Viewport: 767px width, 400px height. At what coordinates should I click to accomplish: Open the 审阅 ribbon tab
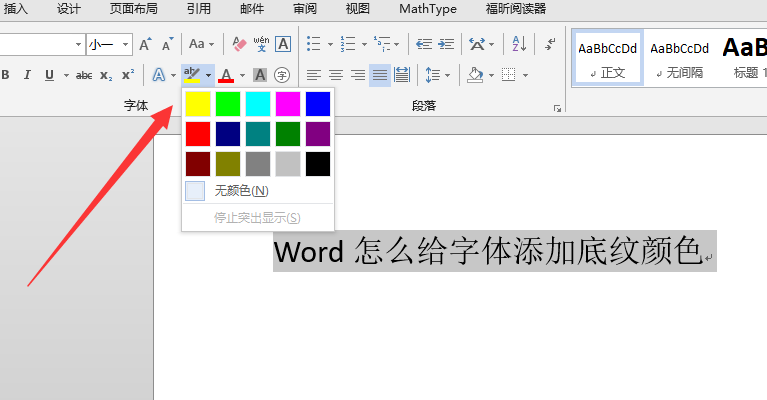(x=305, y=9)
